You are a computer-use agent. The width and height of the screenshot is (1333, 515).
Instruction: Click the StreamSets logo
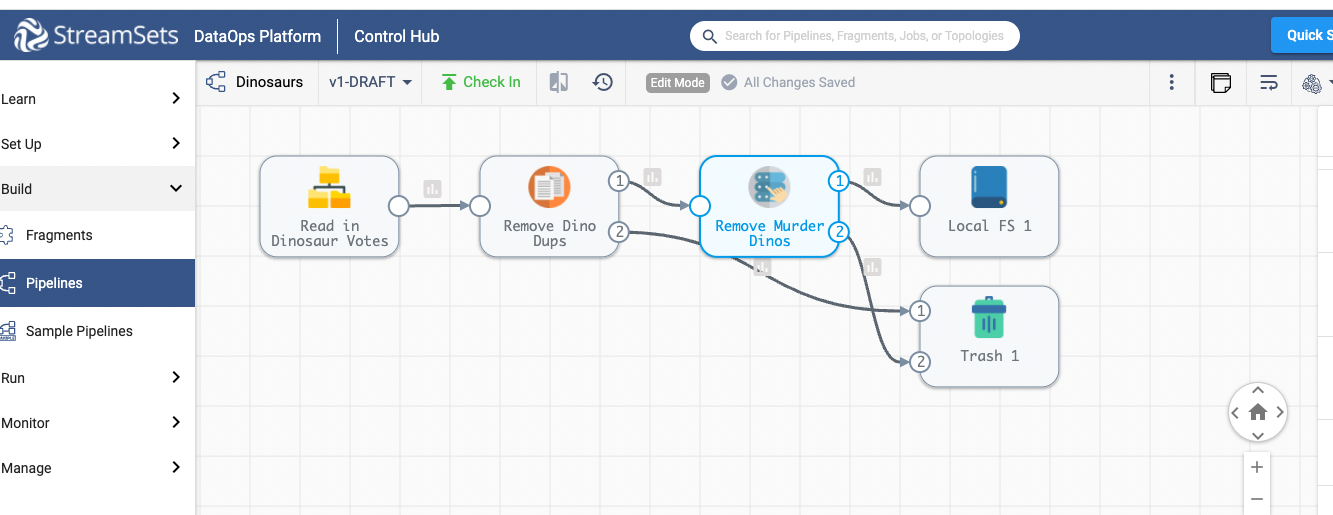(x=97, y=36)
